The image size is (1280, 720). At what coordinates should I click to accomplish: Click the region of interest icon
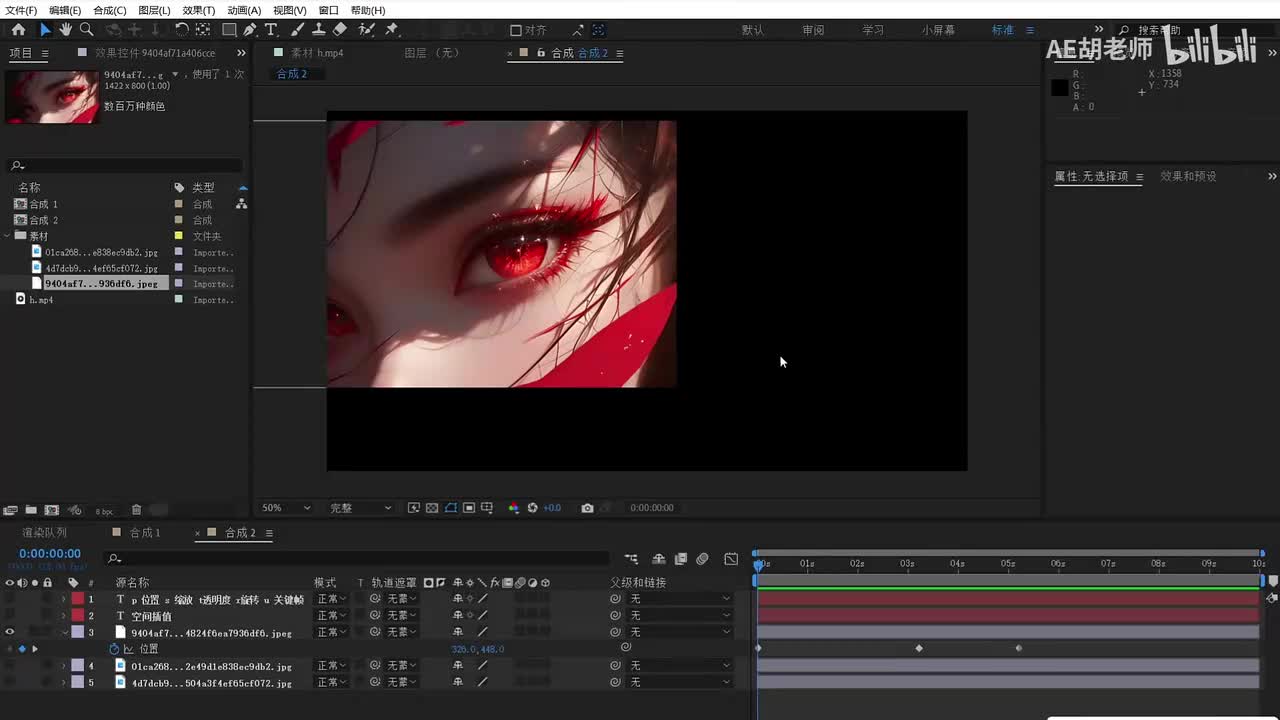click(x=469, y=508)
